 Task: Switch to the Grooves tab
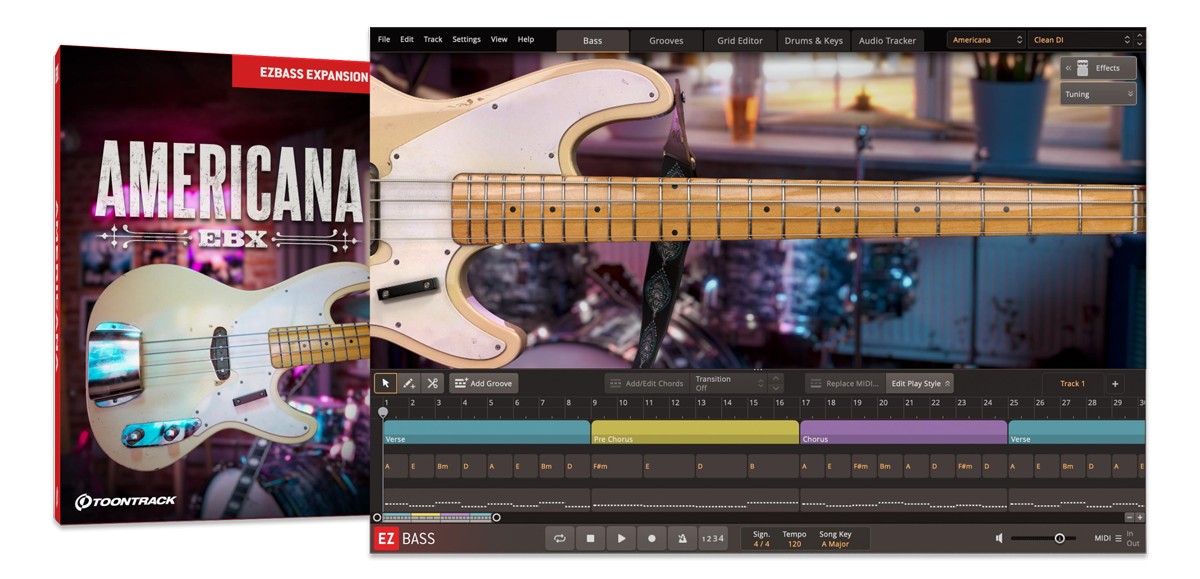click(666, 41)
